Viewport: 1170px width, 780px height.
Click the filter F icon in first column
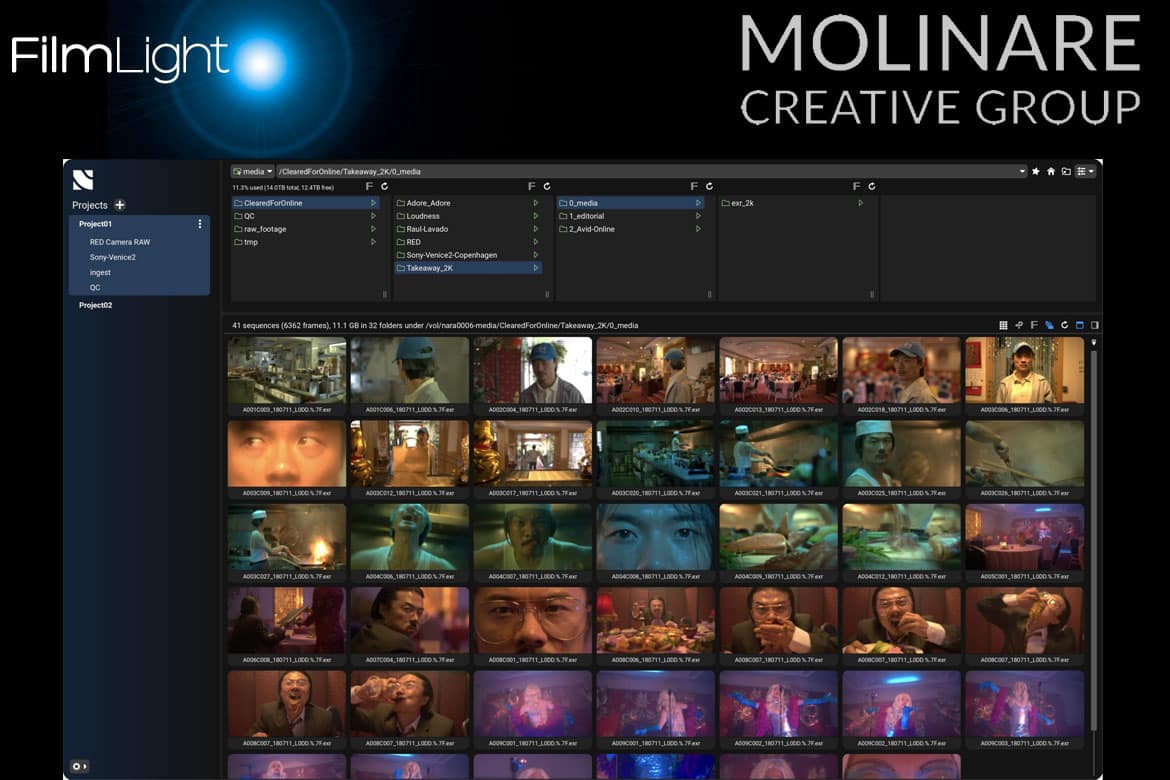tap(369, 187)
